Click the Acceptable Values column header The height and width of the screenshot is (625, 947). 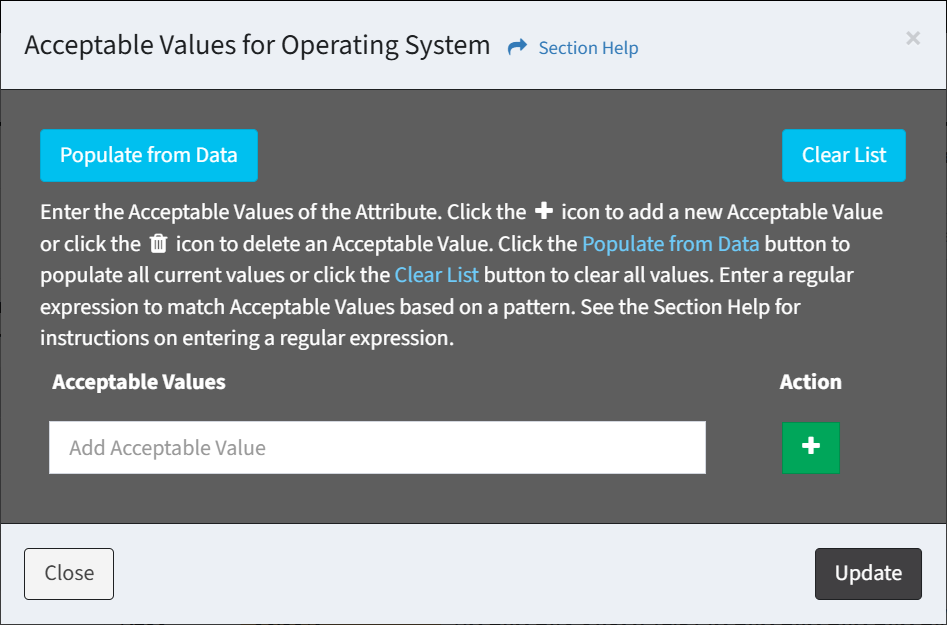[x=139, y=382]
